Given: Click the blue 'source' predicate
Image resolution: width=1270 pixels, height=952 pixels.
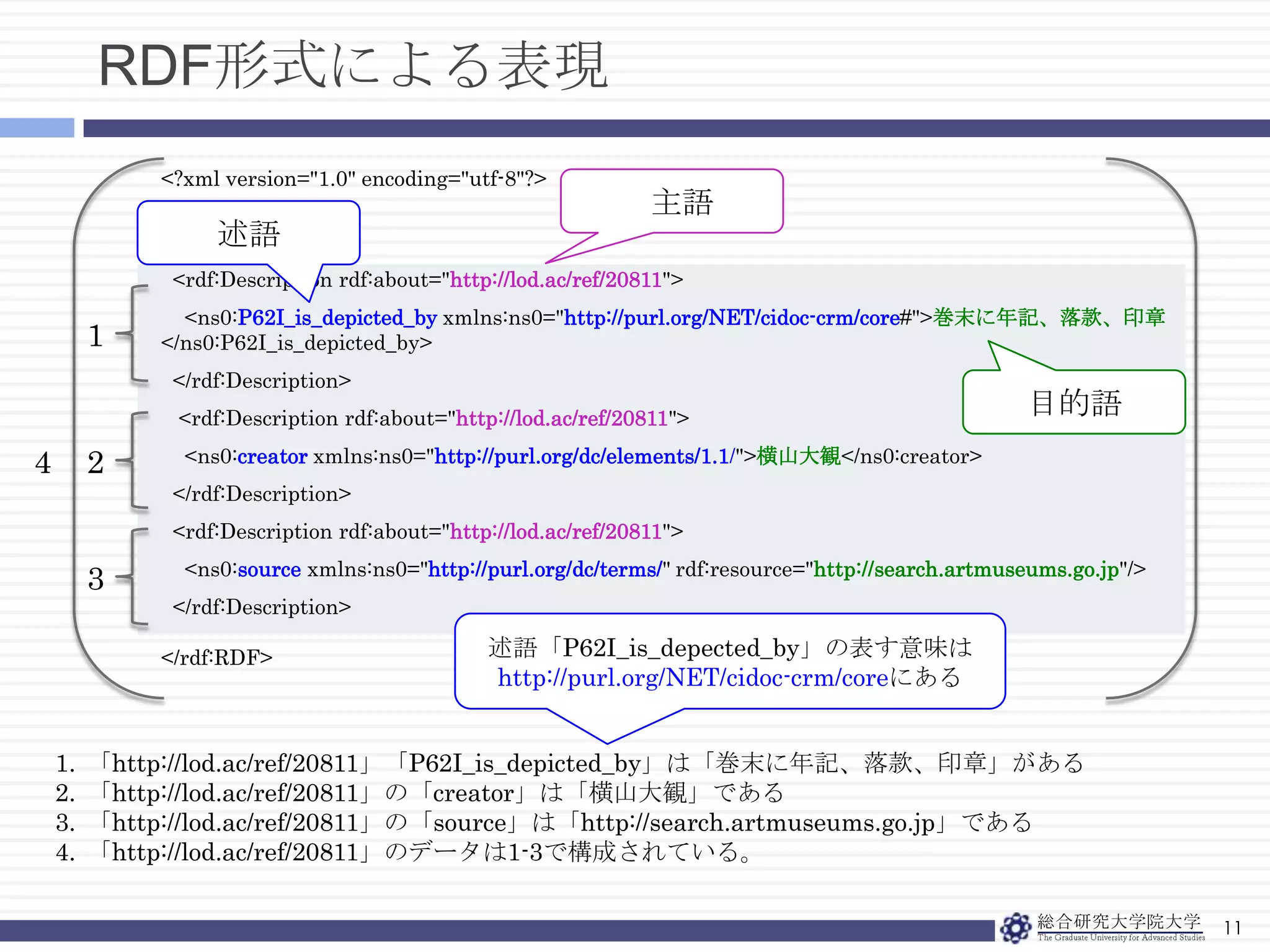Looking at the screenshot, I should coord(269,570).
